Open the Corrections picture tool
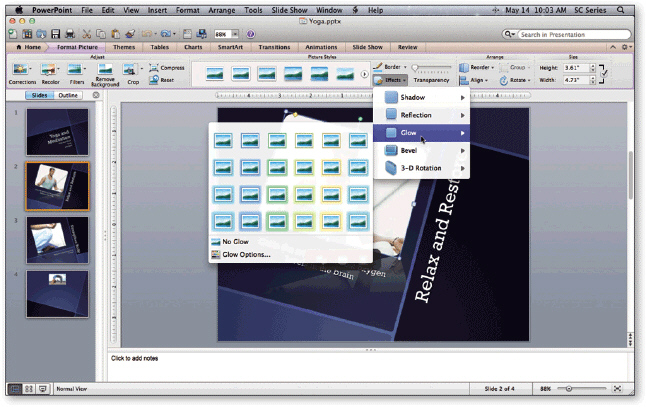The image size is (646, 407). tap(22, 74)
